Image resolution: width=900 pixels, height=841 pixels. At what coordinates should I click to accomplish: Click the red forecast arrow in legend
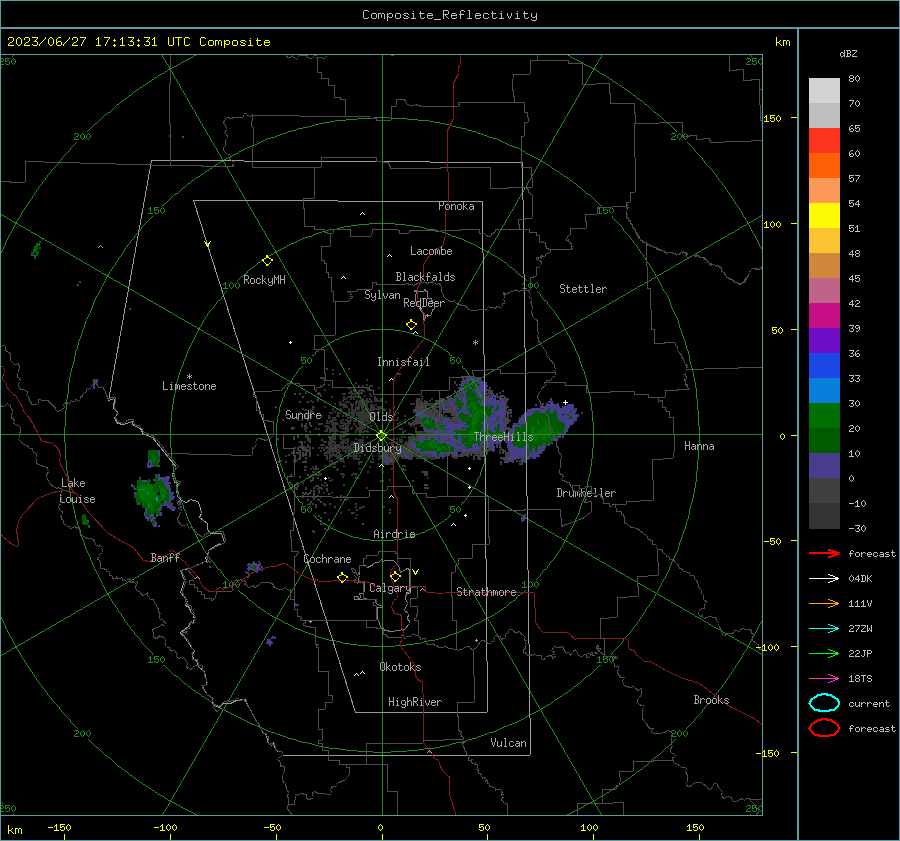coord(824,553)
